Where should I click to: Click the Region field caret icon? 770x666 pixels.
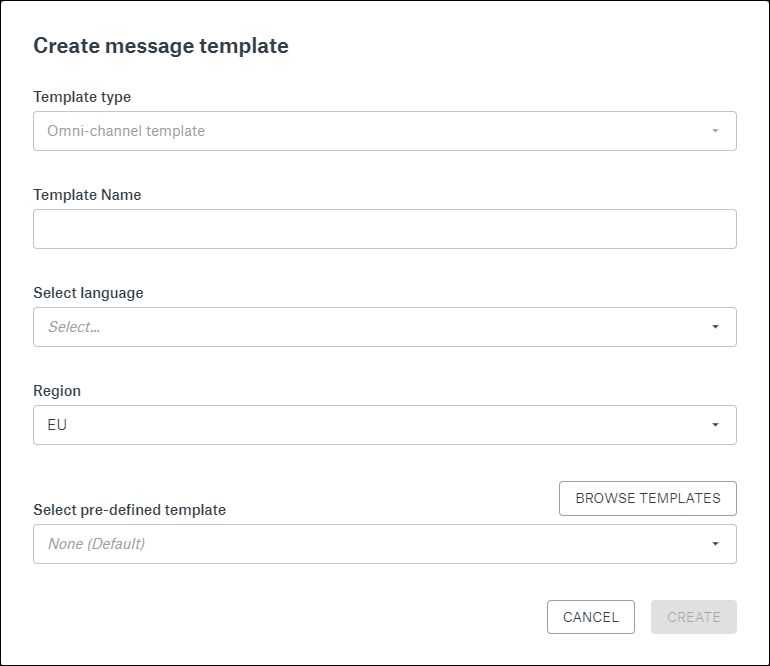pos(715,425)
